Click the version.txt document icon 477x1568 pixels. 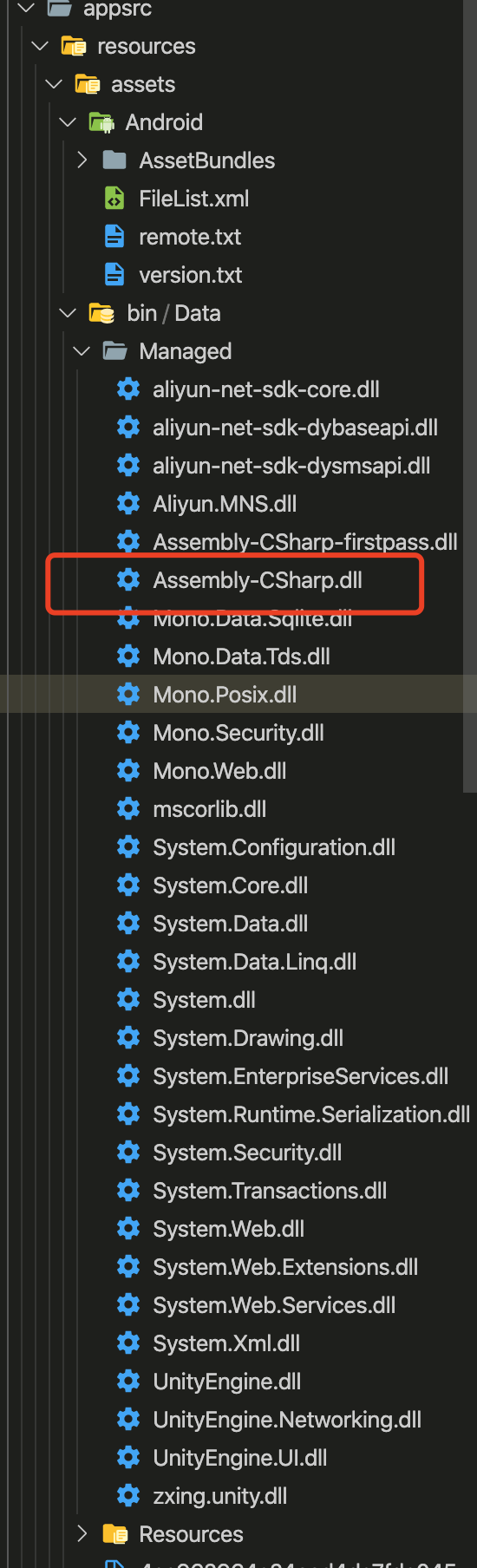click(x=114, y=275)
